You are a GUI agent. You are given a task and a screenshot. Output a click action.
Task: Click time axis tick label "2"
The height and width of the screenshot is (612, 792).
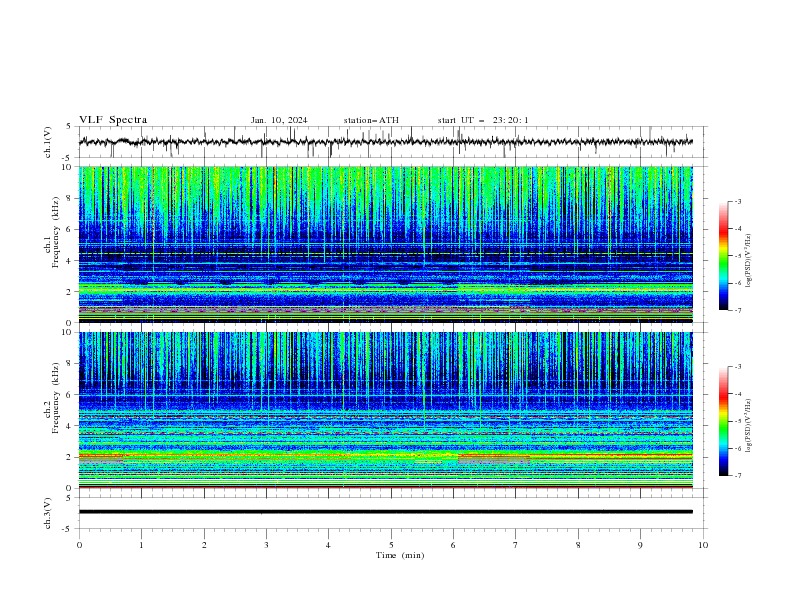204,545
